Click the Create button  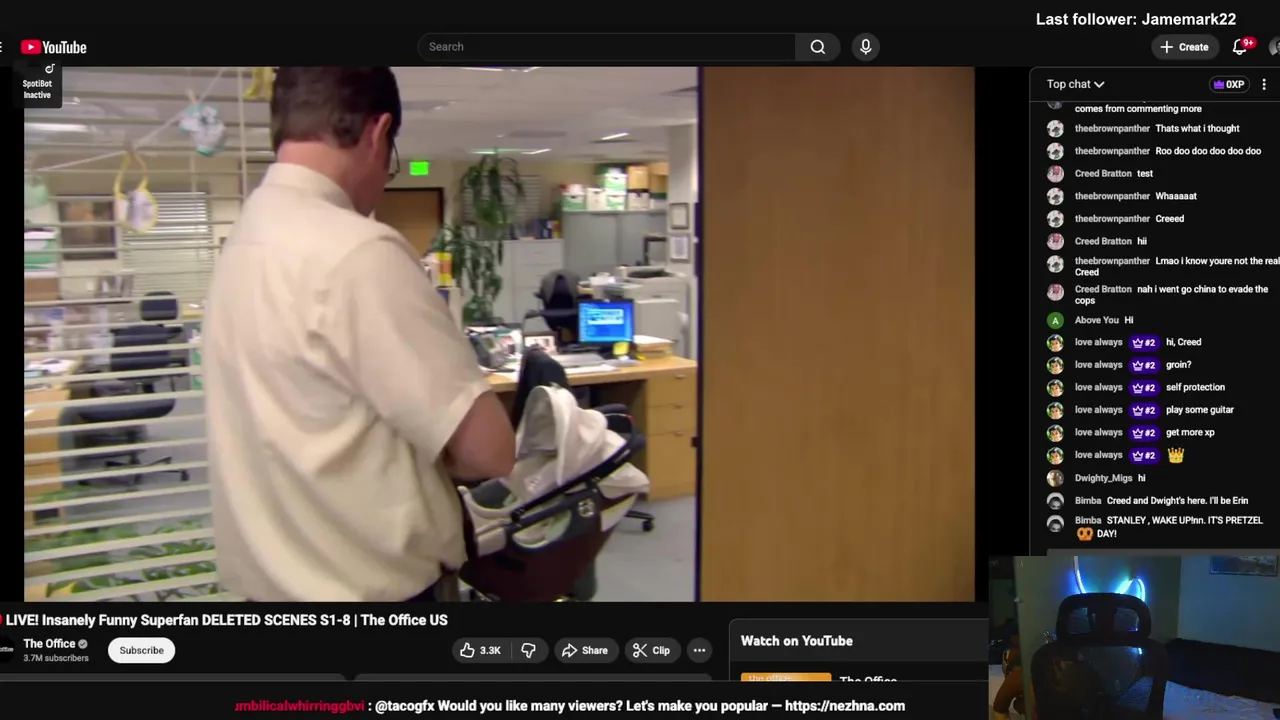click(x=1184, y=47)
